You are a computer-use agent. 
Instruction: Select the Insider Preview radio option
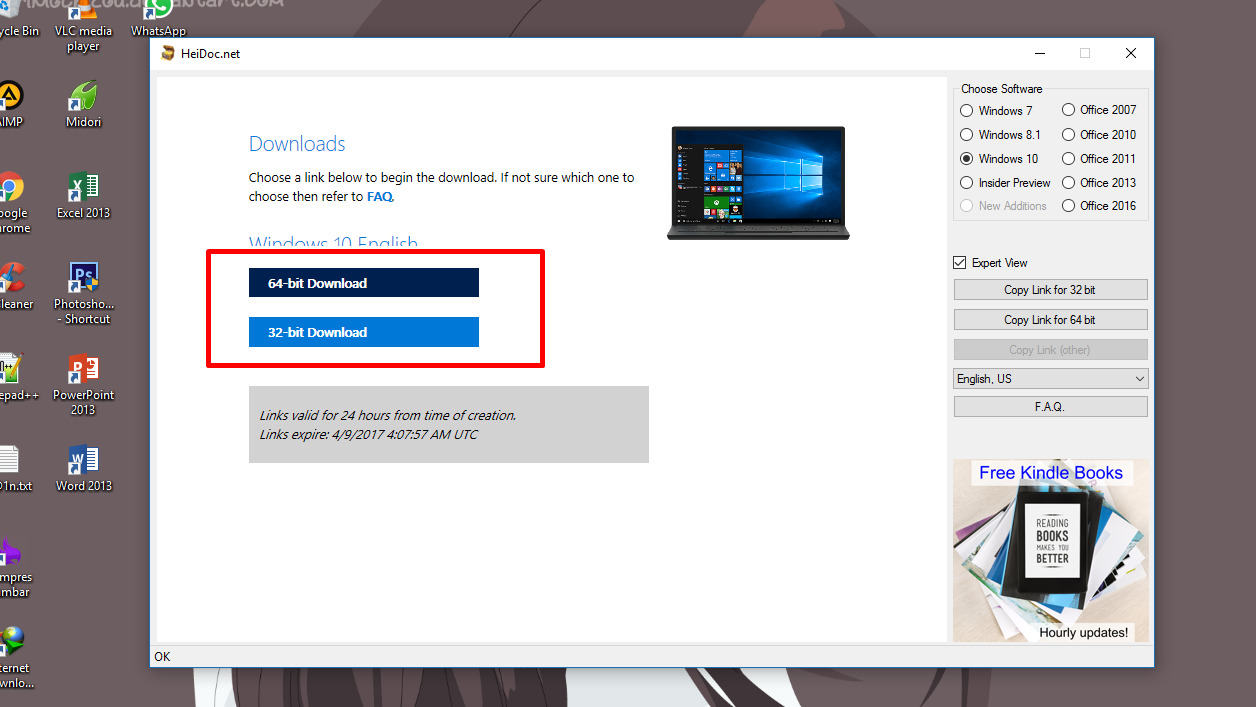pos(966,183)
